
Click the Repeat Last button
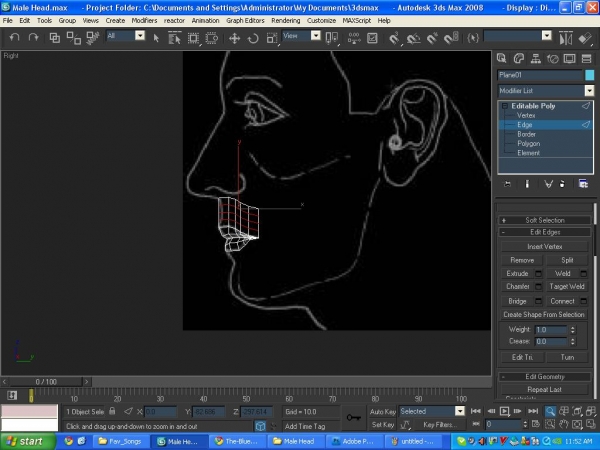[545, 390]
